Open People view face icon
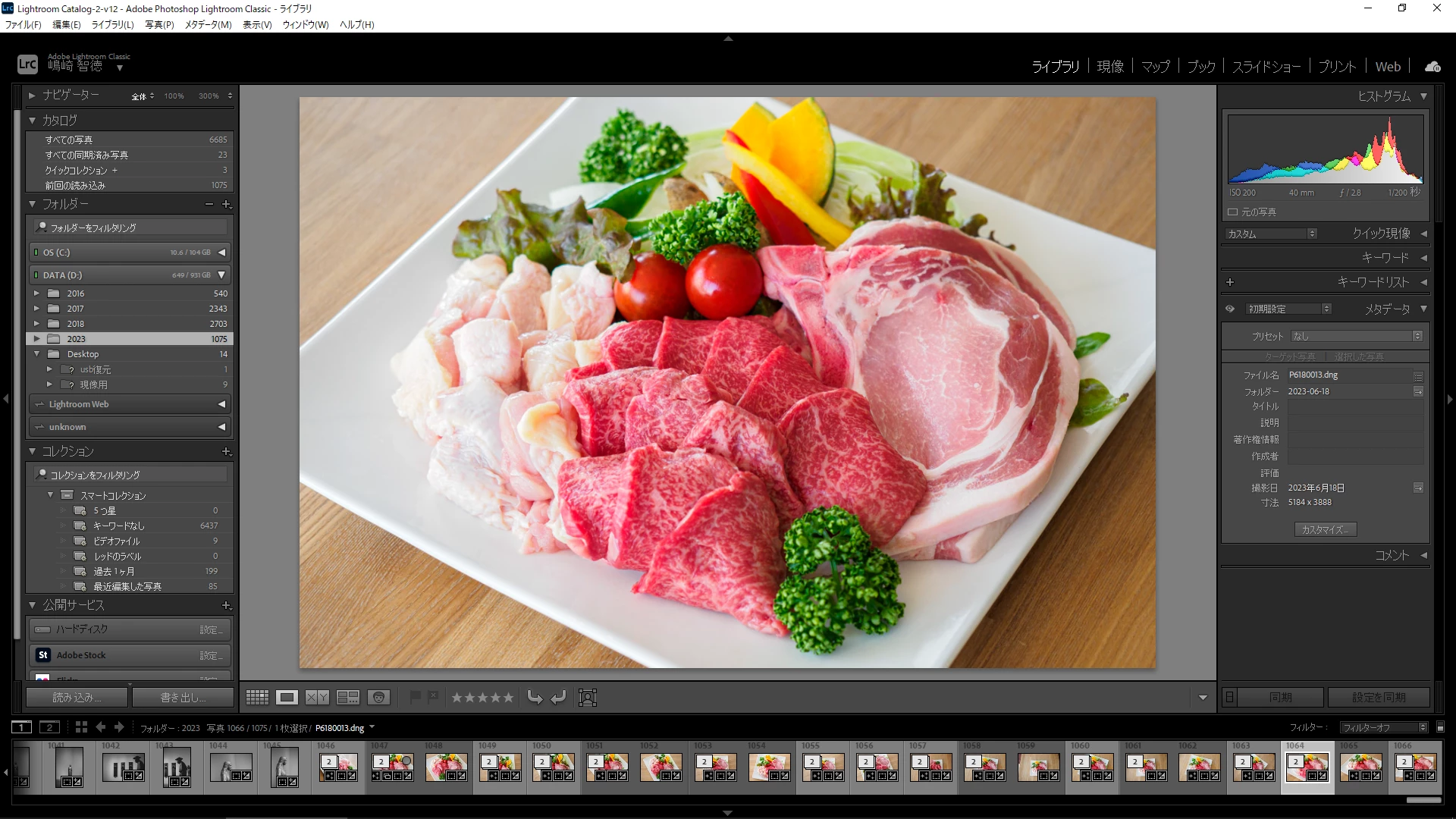This screenshot has height=819, width=1456. (378, 697)
